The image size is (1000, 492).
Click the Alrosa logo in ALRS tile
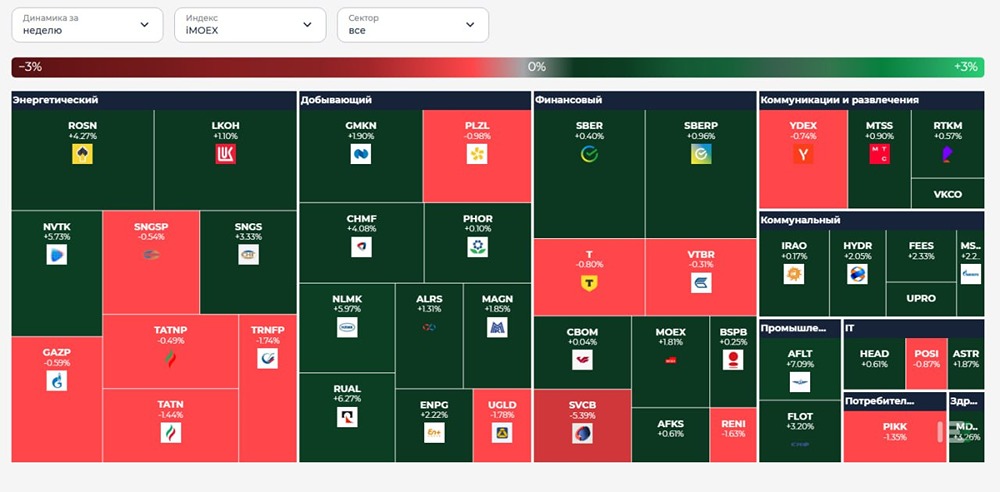(429, 327)
